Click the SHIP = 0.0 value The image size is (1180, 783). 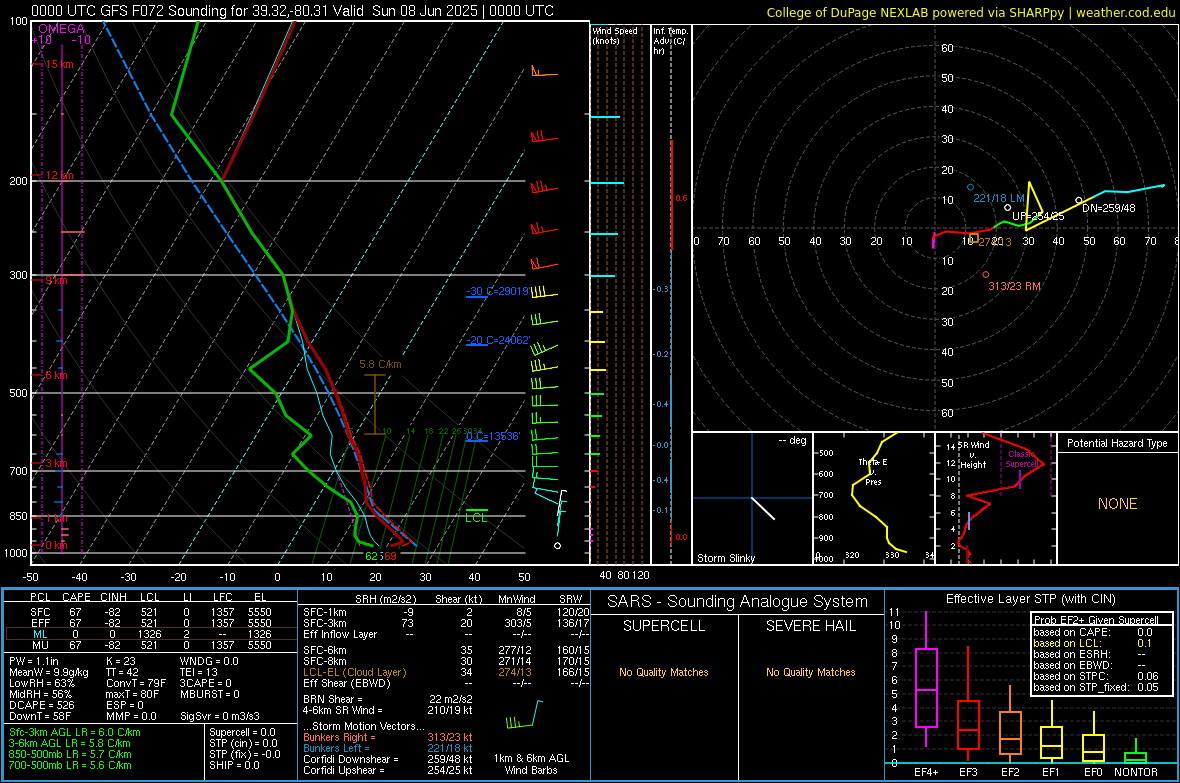pos(234,765)
